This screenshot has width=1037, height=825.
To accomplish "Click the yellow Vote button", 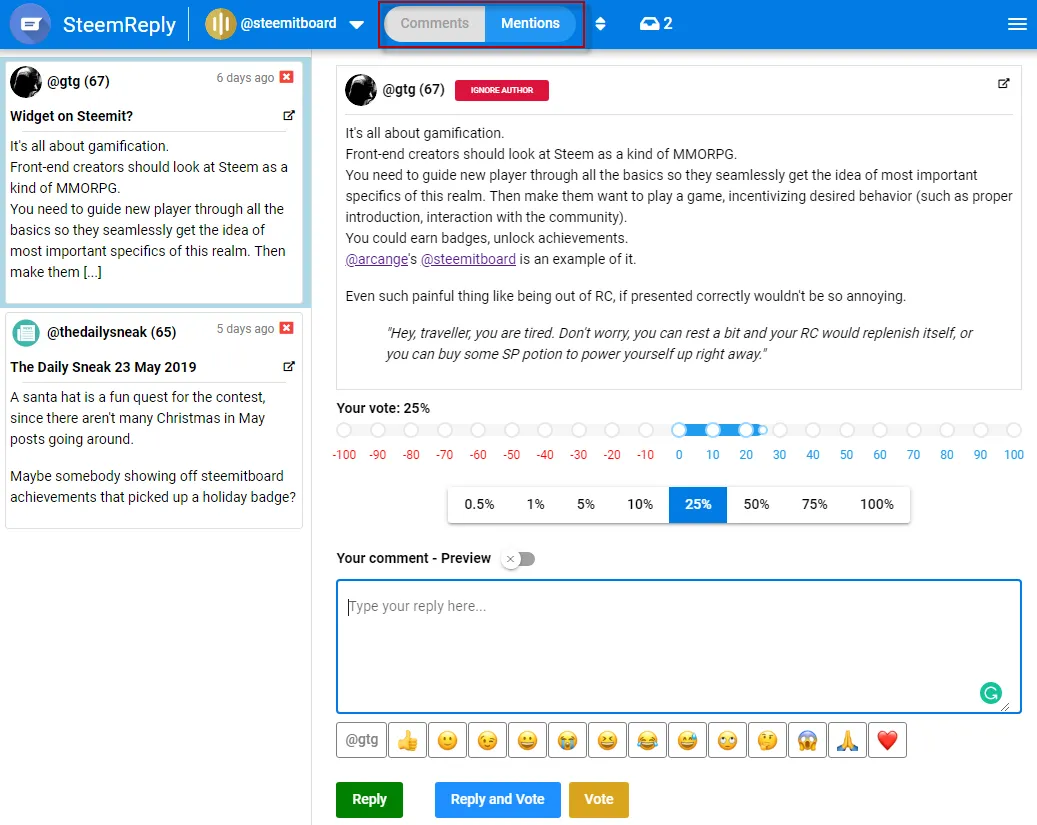I will (599, 799).
